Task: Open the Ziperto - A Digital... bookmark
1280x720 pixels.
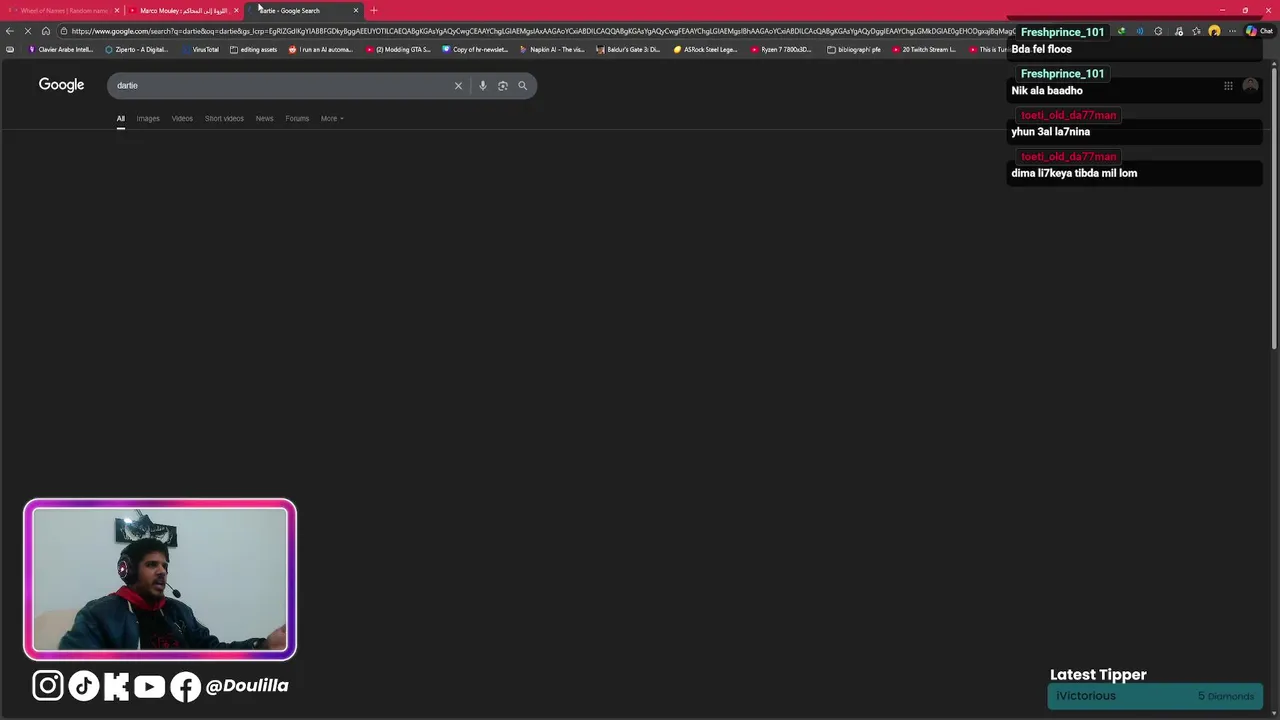Action: tap(137, 49)
